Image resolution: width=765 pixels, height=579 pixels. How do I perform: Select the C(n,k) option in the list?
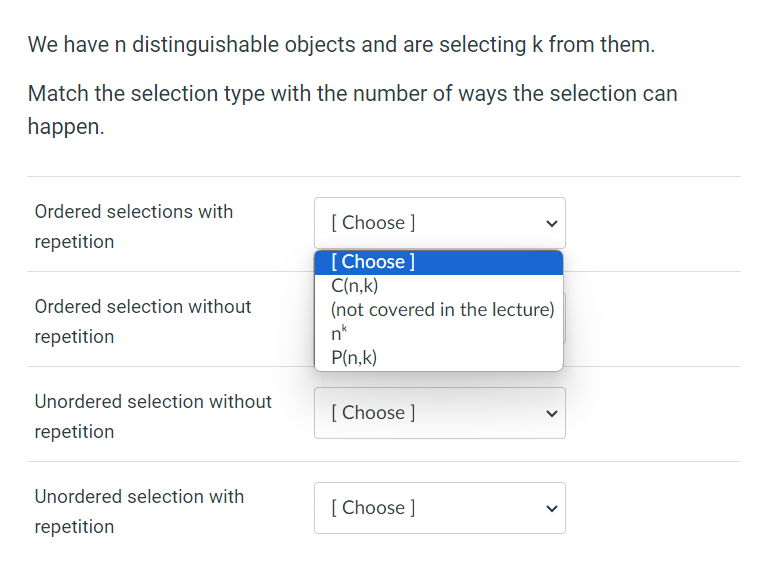354,285
